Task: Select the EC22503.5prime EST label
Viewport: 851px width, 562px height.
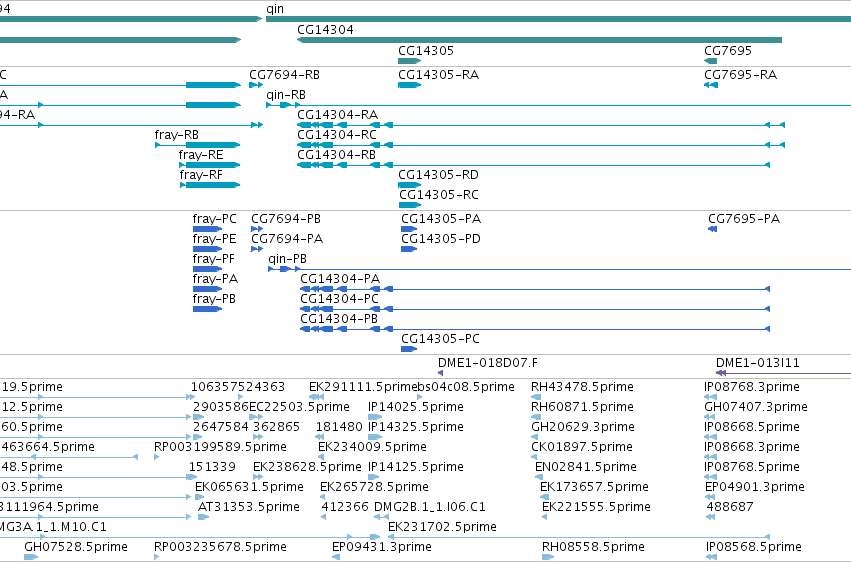Action: [299, 407]
